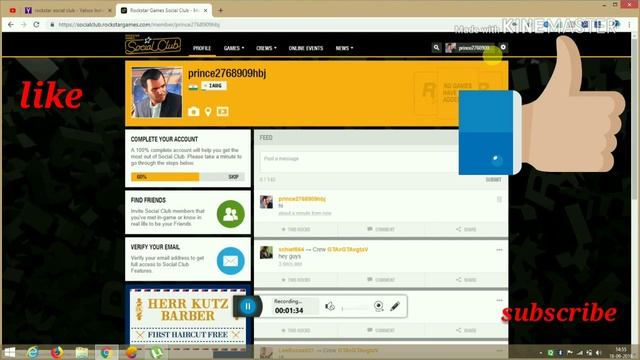Open the ellipsis menu on schat664's post
The width and height of the screenshot is (640, 360).
point(499,250)
